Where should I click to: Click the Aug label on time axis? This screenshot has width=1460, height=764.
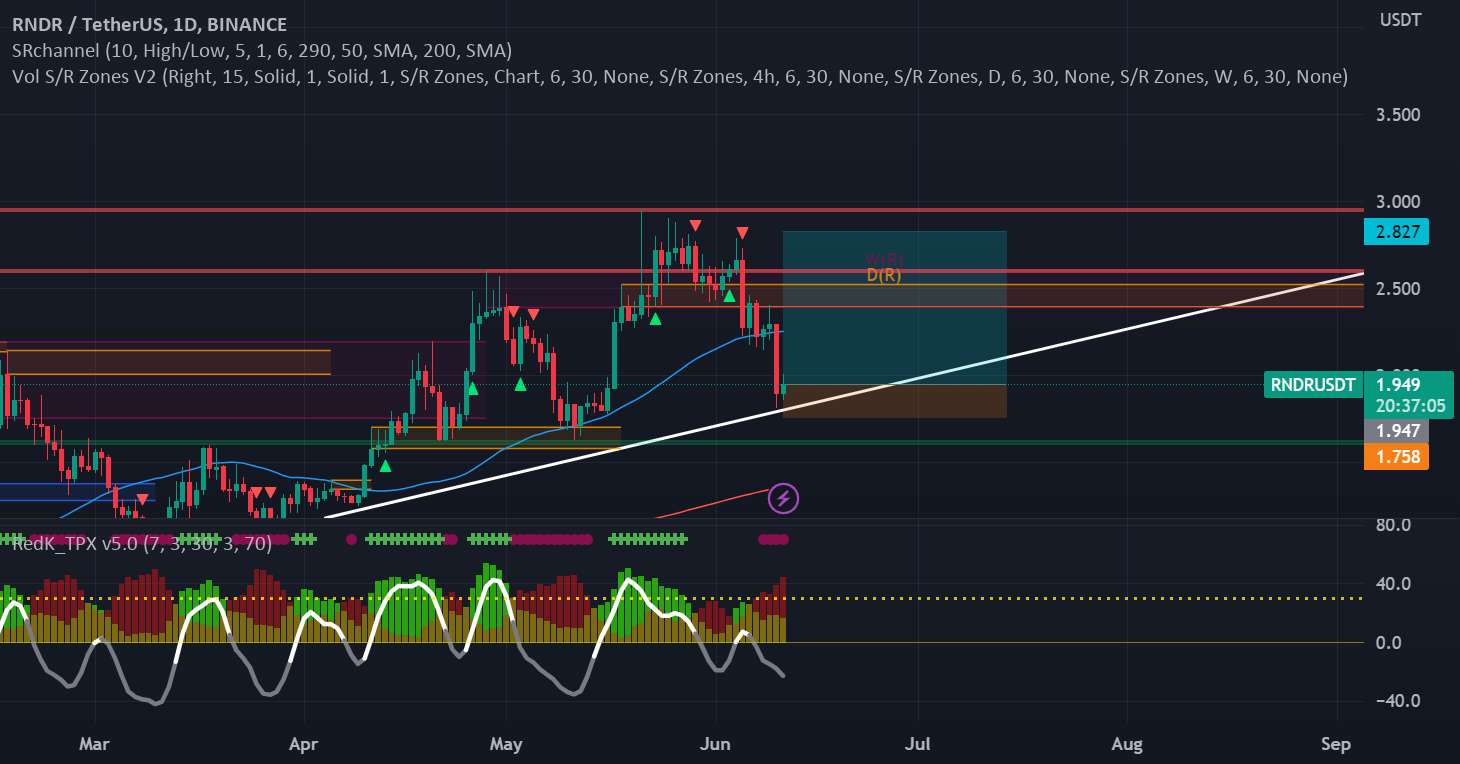point(1127,744)
